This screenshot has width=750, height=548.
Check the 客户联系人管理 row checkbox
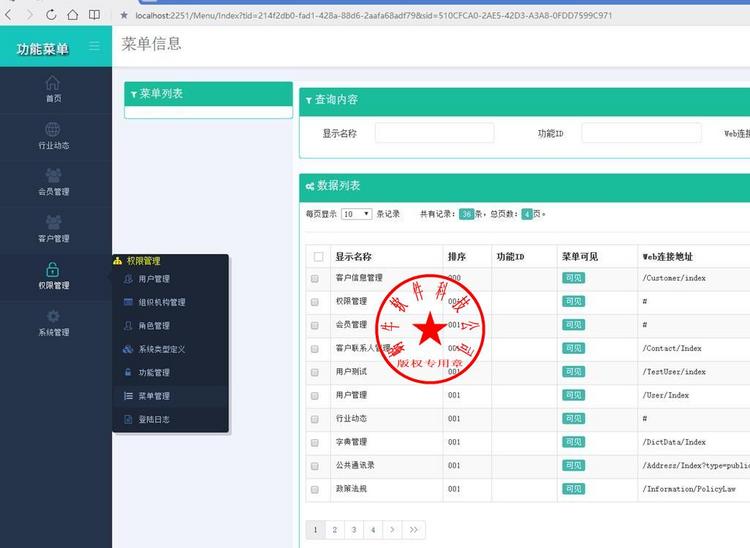pos(315,349)
